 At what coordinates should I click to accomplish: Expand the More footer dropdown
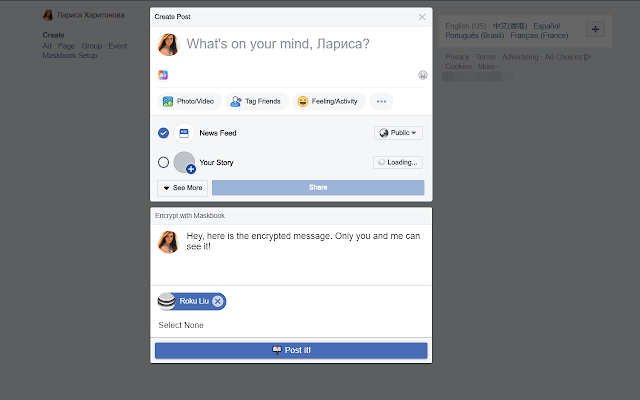pyautogui.click(x=489, y=67)
